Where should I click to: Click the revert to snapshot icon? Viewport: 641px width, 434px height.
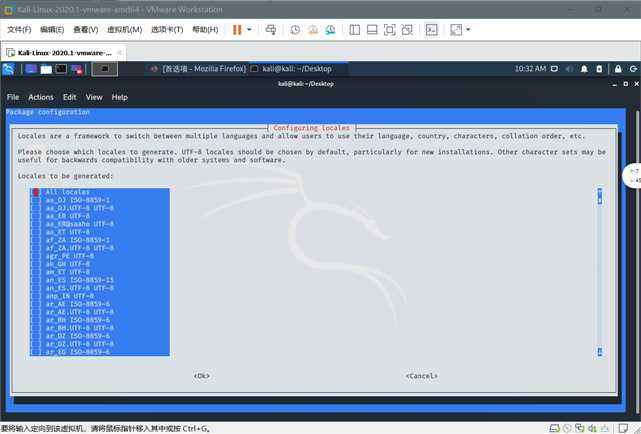313,29
